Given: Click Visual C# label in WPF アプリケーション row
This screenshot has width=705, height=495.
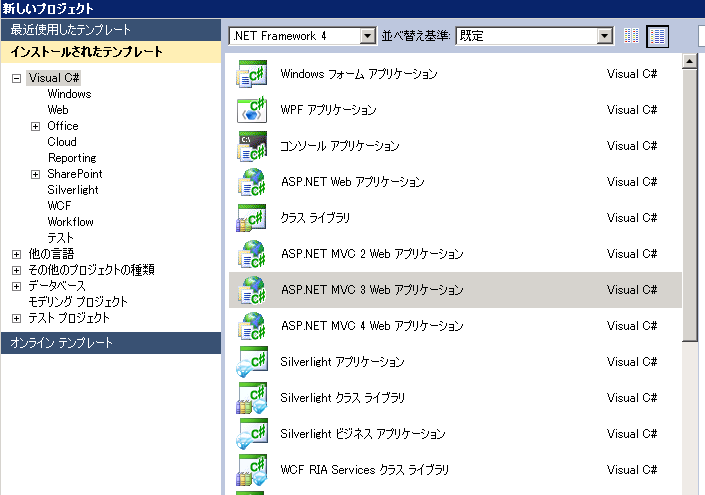Looking at the screenshot, I should click(x=632, y=110).
